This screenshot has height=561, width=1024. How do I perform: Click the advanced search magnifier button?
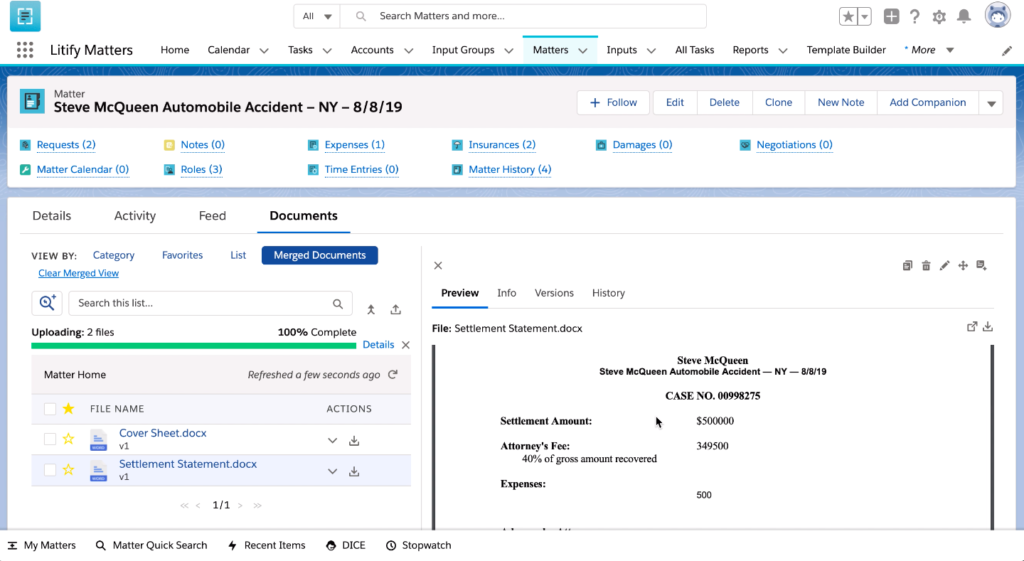point(47,303)
